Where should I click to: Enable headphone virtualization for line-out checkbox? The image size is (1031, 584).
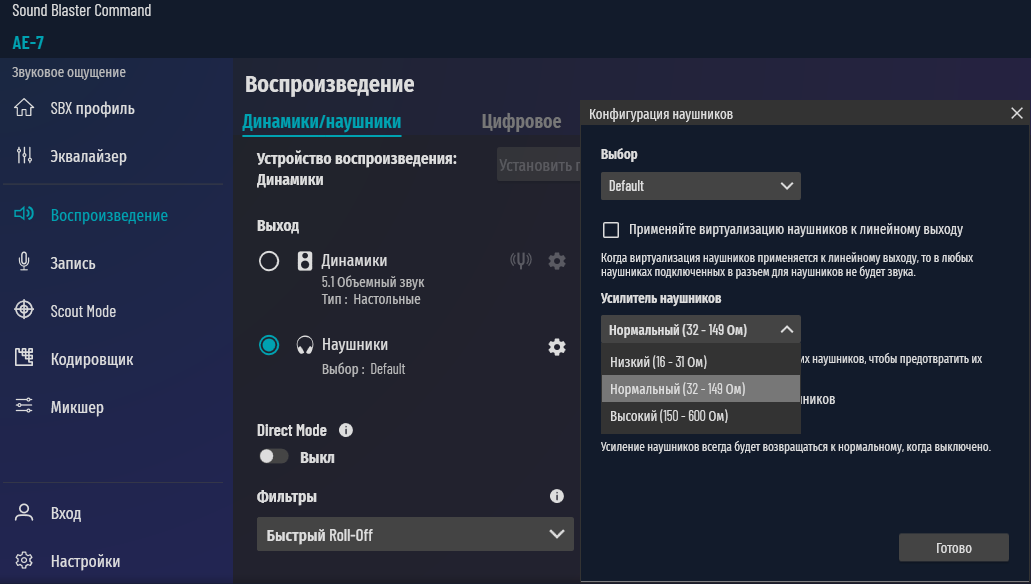click(x=610, y=229)
